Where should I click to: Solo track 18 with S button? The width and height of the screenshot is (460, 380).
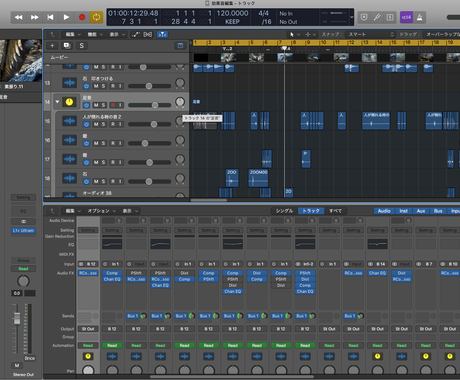103,181
